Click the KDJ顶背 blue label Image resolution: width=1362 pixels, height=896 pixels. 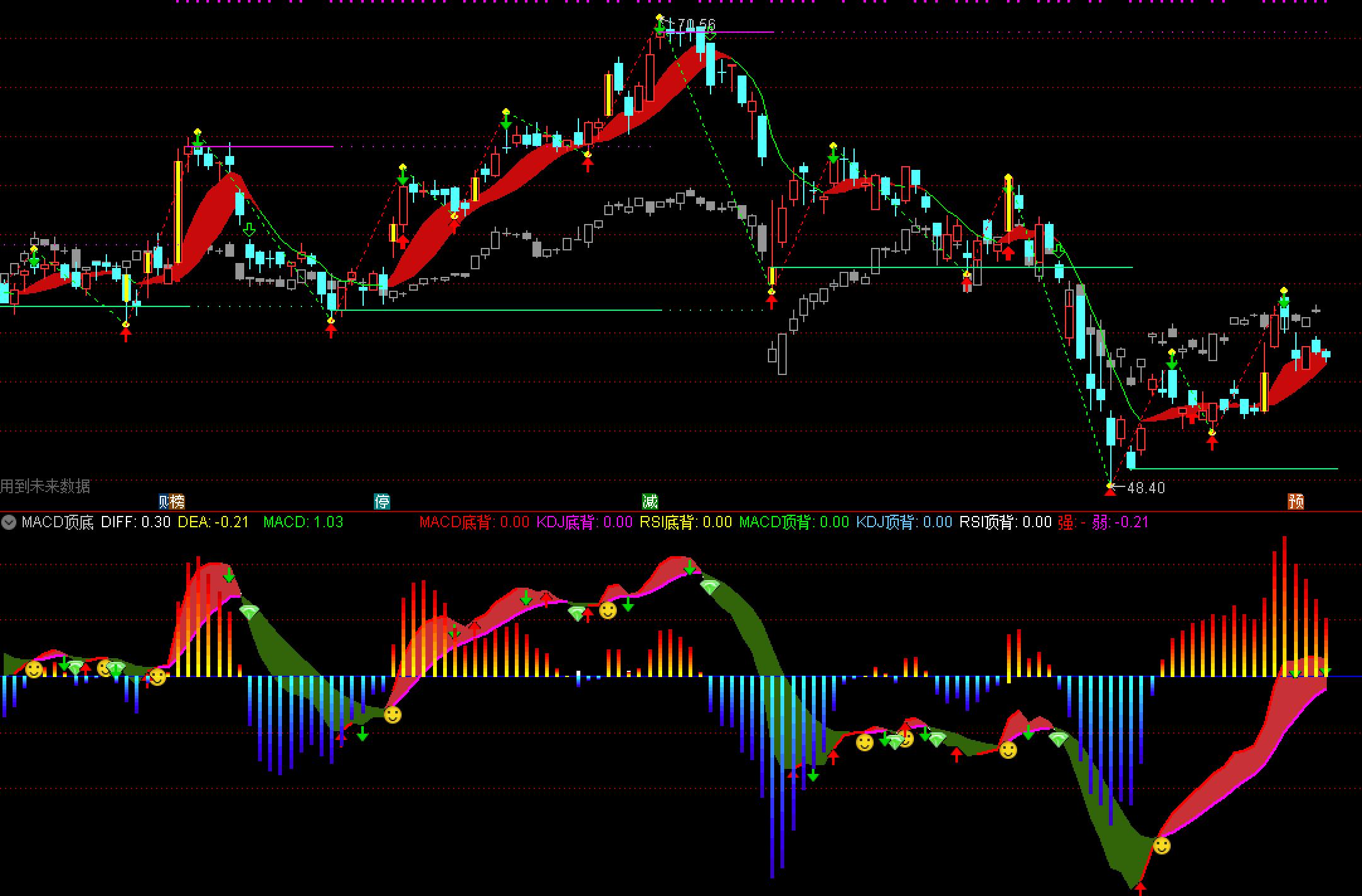tap(904, 522)
